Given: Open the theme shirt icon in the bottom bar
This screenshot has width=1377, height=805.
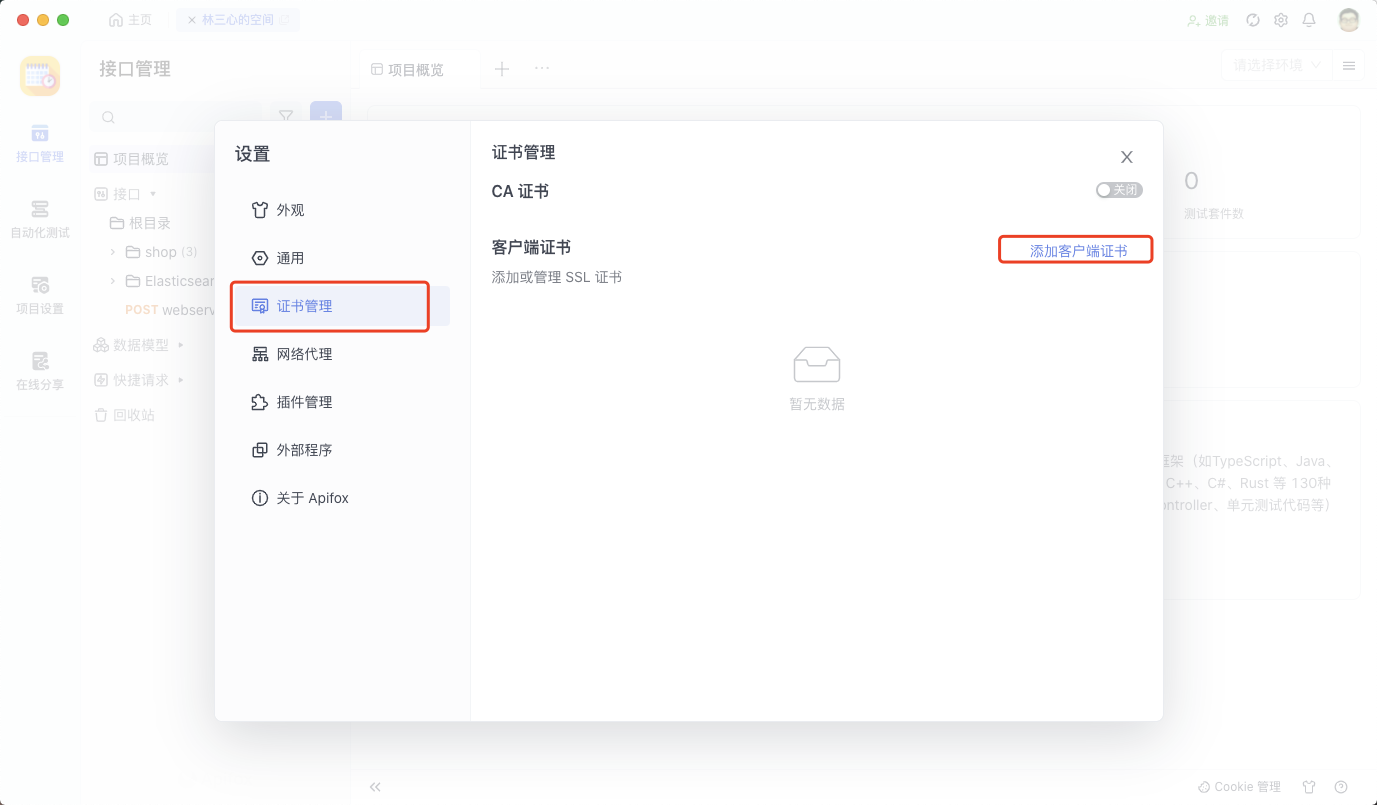Looking at the screenshot, I should [1309, 787].
